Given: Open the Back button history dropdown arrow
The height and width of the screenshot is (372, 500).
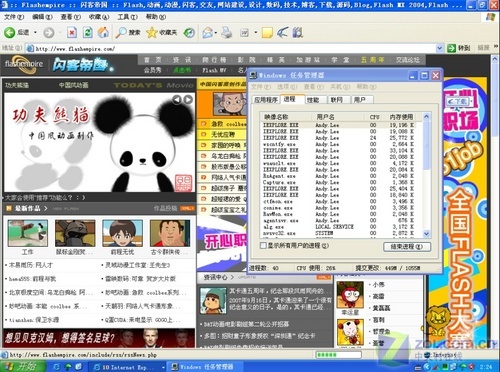Looking at the screenshot, I should click(35, 33).
